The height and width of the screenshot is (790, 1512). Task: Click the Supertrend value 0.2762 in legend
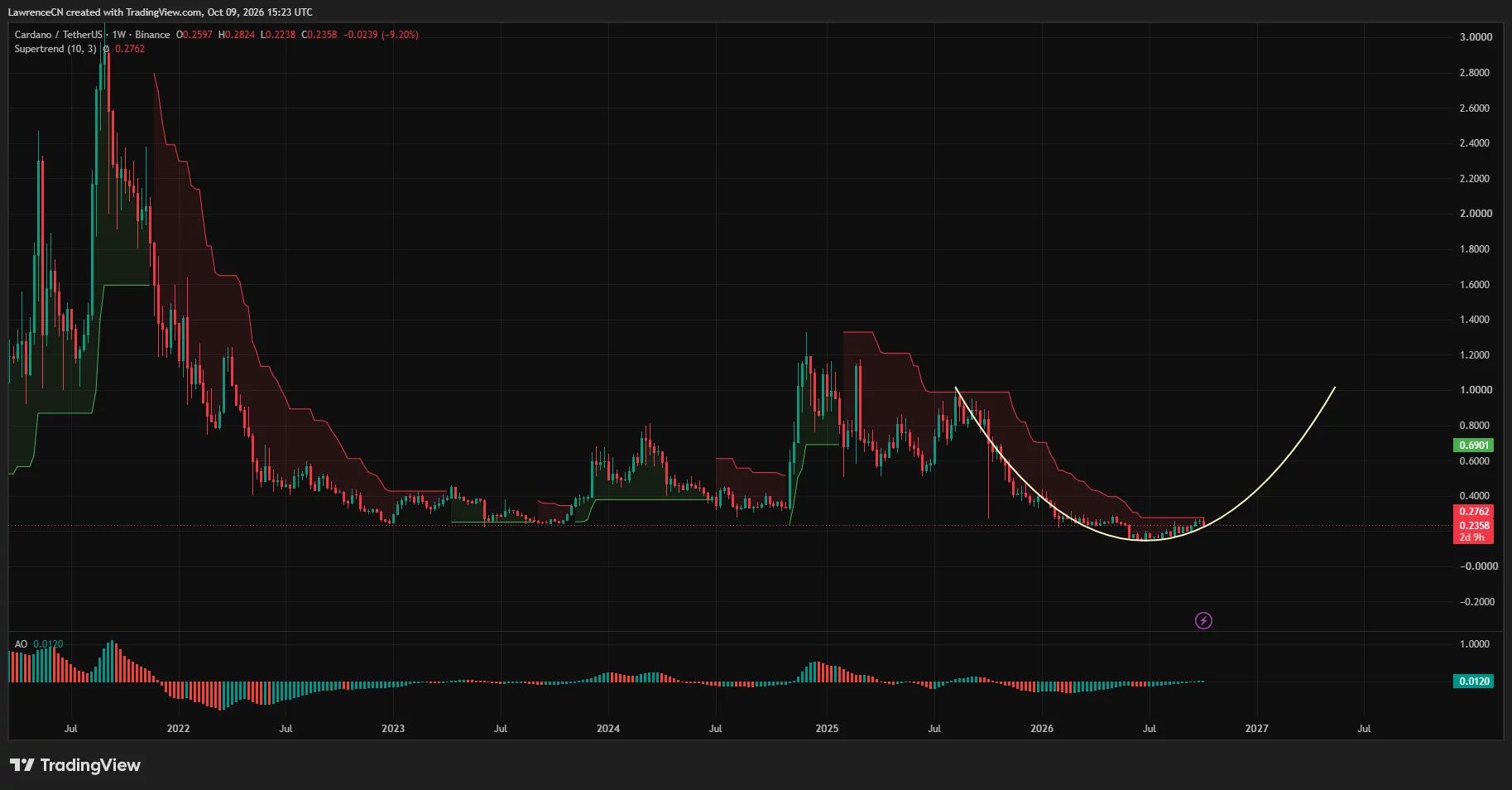[x=130, y=49]
